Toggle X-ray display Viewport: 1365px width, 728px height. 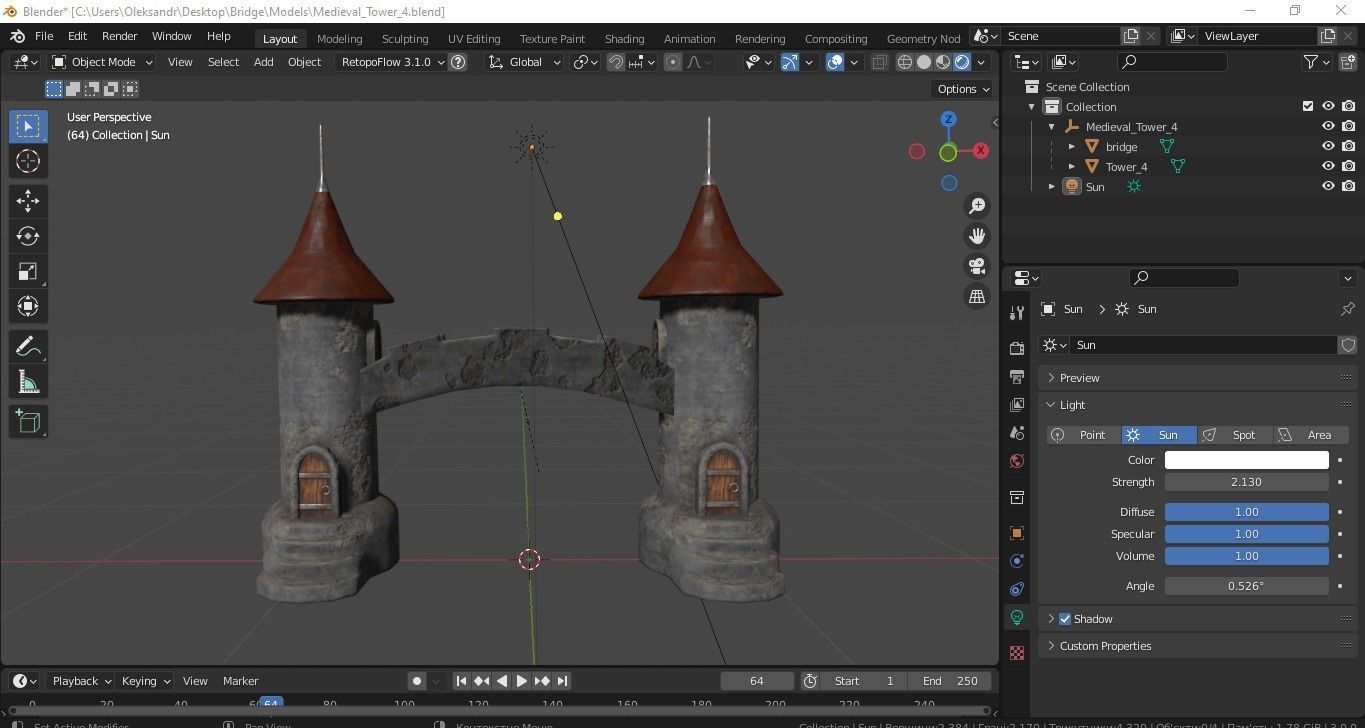tap(879, 62)
